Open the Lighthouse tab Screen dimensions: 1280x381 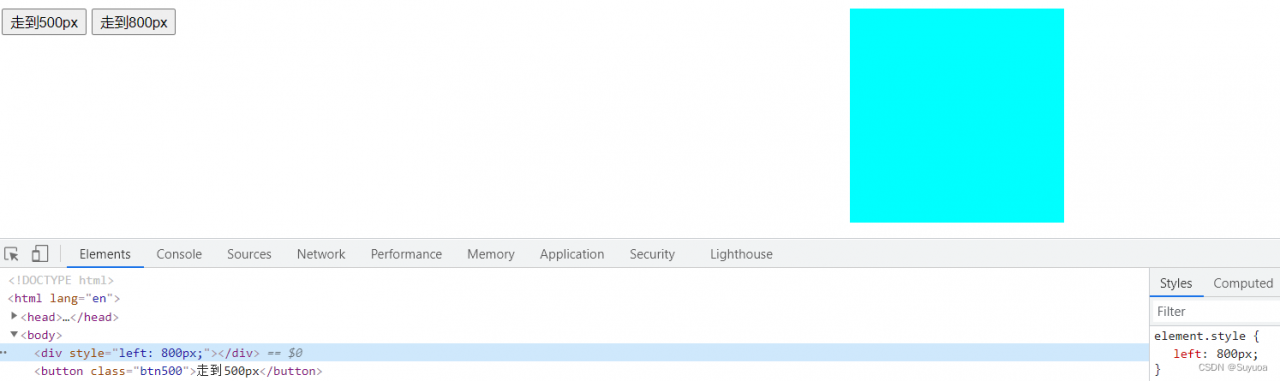pyautogui.click(x=741, y=254)
